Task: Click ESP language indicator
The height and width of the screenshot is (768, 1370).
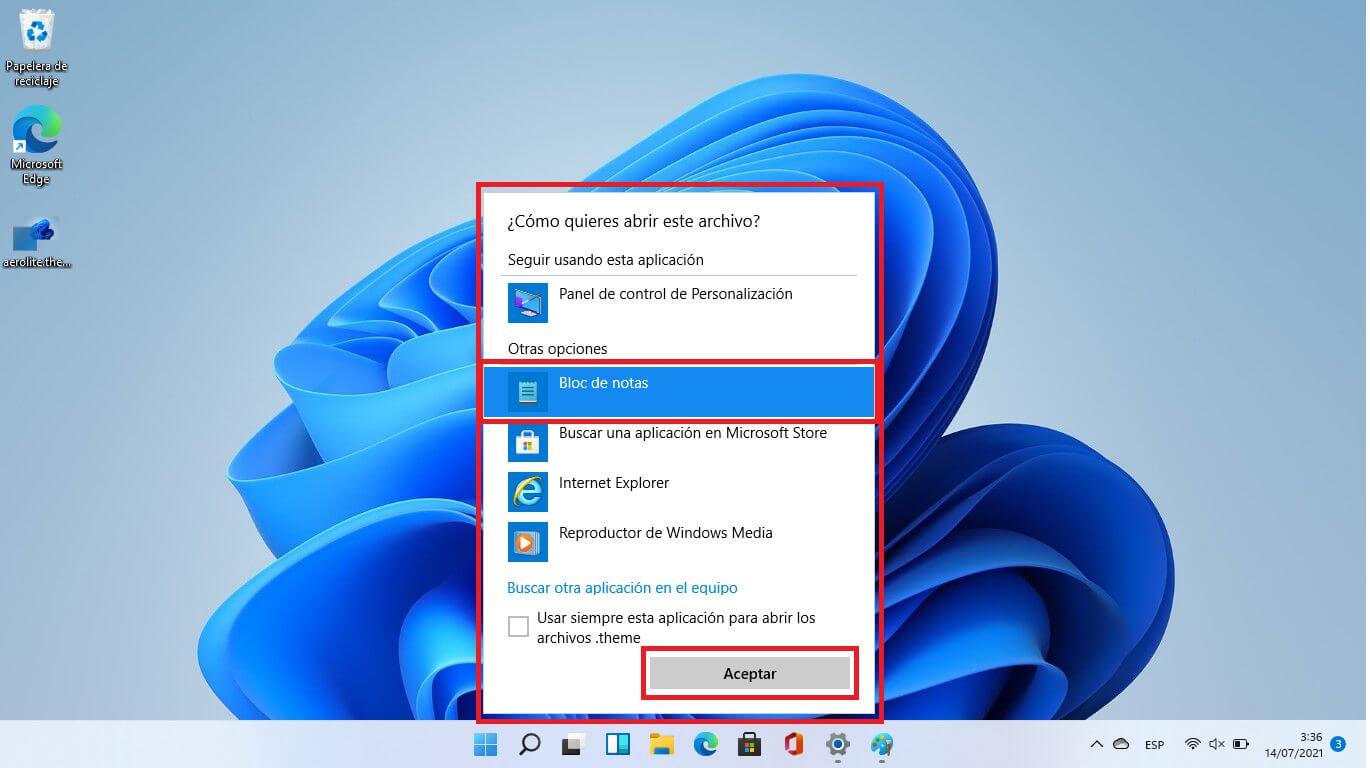Action: click(1154, 745)
